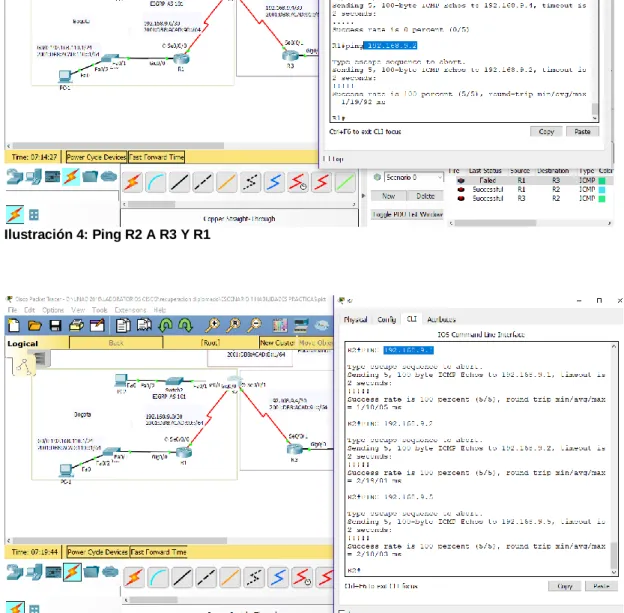624x613 pixels.
Task: Open file using the folder icon
Action: point(35,326)
